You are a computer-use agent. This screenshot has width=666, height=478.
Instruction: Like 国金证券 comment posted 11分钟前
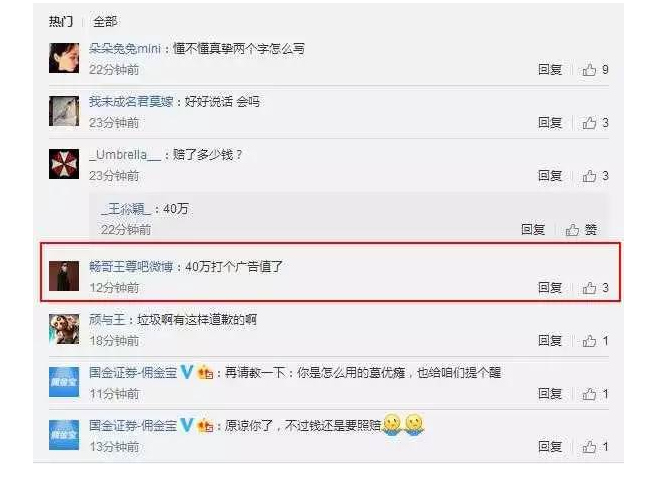(595, 394)
